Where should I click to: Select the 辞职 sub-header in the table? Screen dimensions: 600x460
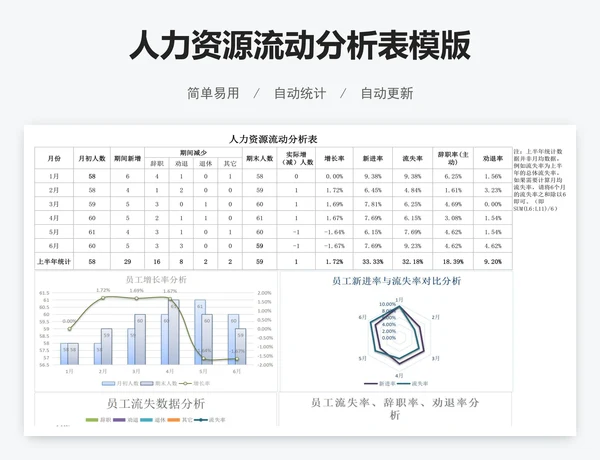[157, 164]
